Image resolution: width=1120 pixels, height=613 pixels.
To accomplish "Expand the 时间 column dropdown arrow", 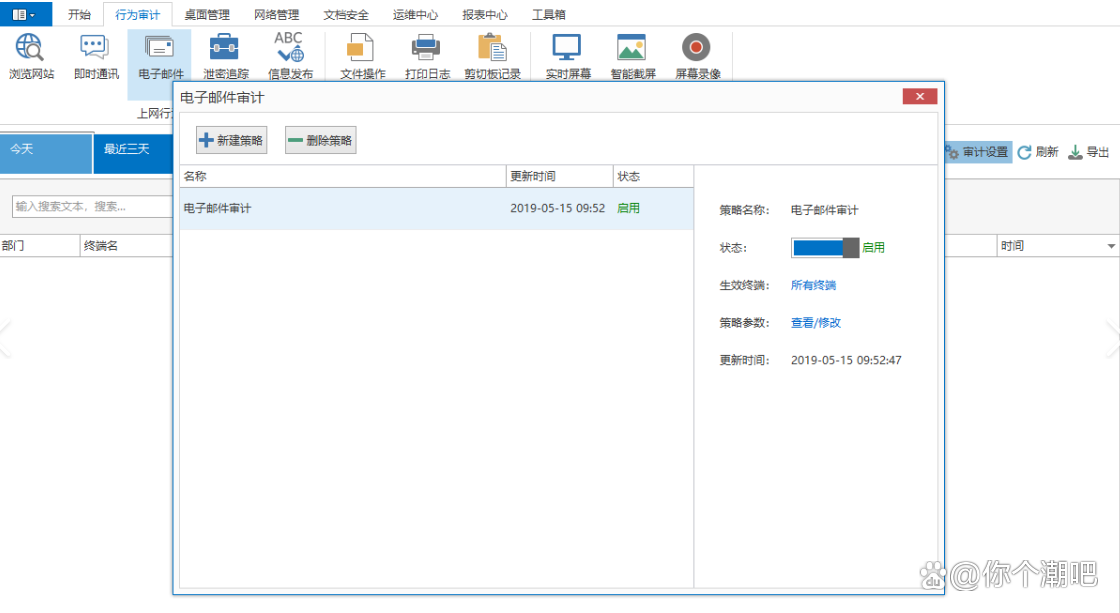I will pos(1110,246).
